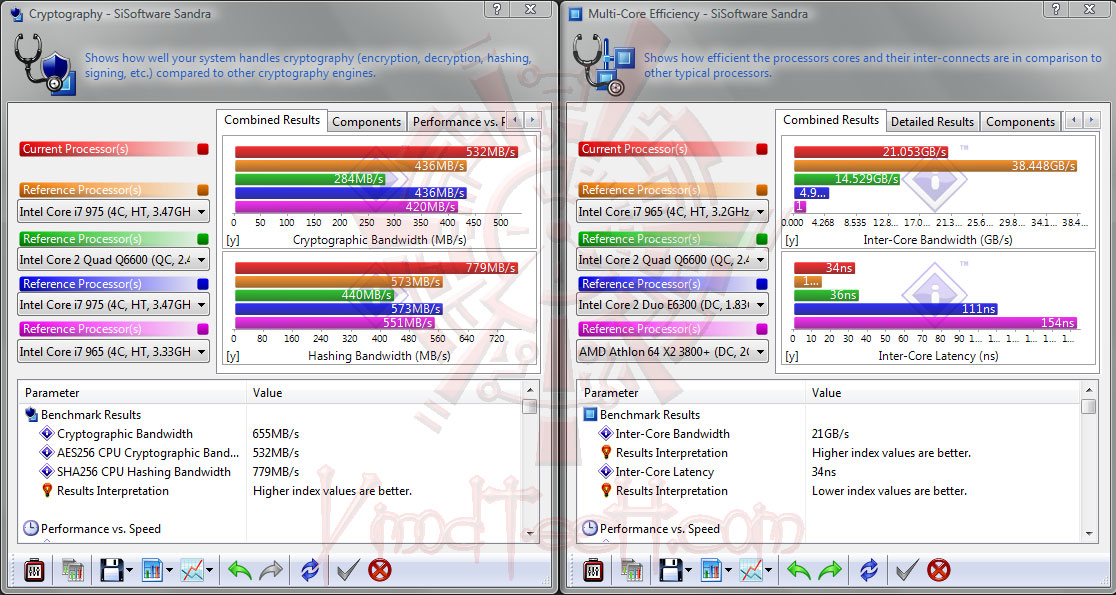Image resolution: width=1116 pixels, height=595 pixels.
Task: Click the magenta reference processor swatch in Multi-Core Efficiency
Action: [762, 329]
